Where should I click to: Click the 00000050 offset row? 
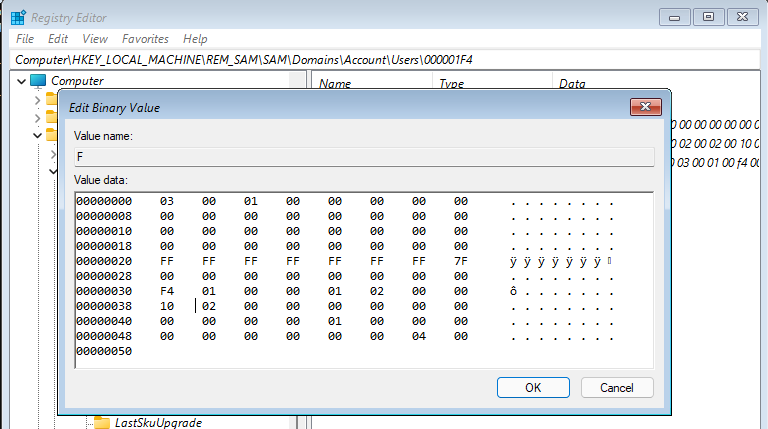pyautogui.click(x=104, y=351)
